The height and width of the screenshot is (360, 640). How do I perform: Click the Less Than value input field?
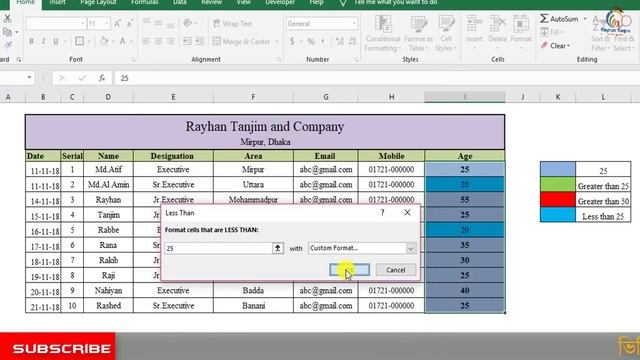click(x=218, y=248)
